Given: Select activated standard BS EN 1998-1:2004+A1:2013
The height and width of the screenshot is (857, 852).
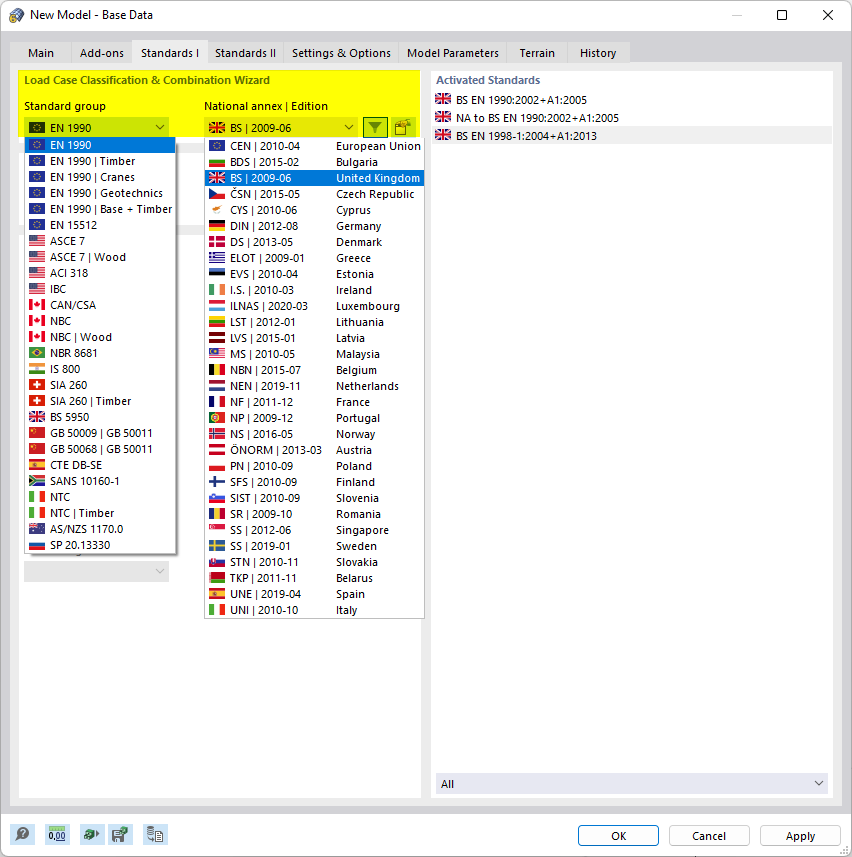Looking at the screenshot, I should click(x=632, y=136).
